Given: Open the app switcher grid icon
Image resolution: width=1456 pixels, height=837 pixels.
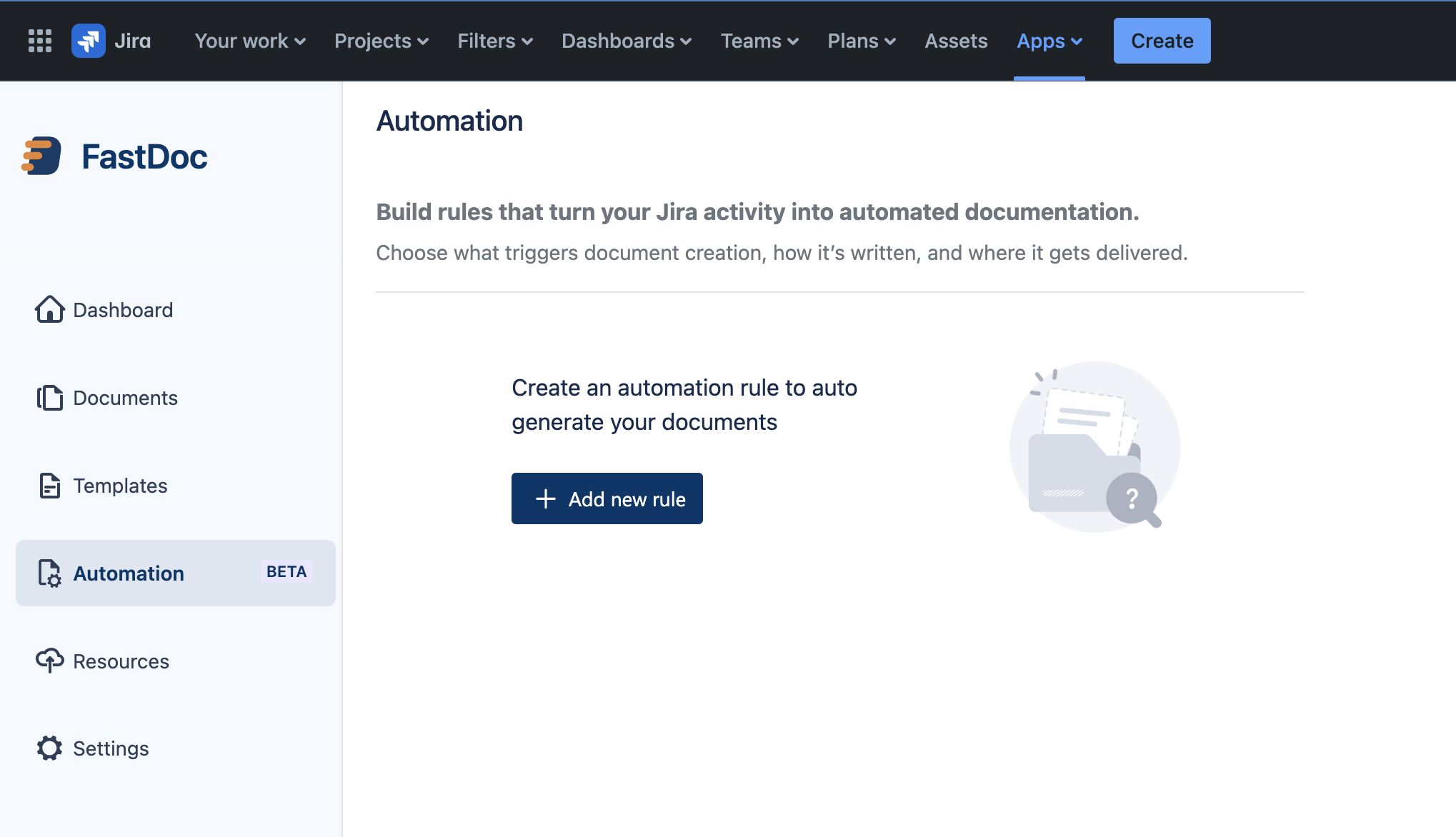Looking at the screenshot, I should tap(40, 41).
